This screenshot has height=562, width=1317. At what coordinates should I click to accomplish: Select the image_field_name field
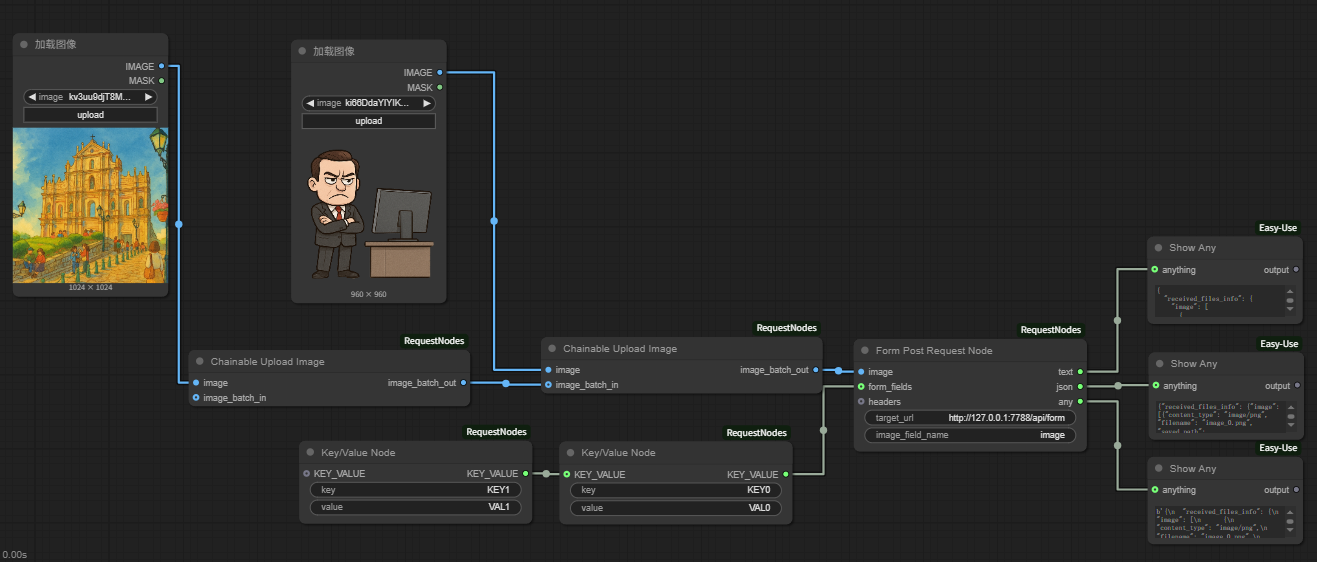pos(970,435)
